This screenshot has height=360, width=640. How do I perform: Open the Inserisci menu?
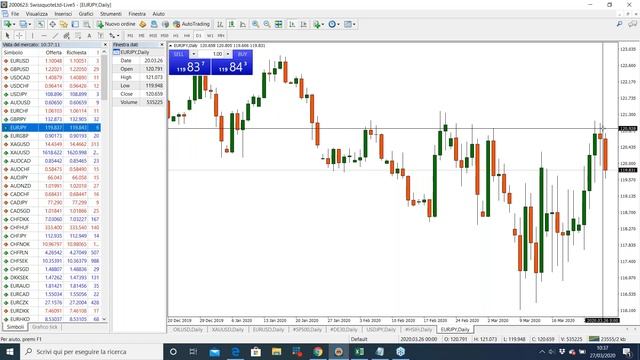point(63,14)
